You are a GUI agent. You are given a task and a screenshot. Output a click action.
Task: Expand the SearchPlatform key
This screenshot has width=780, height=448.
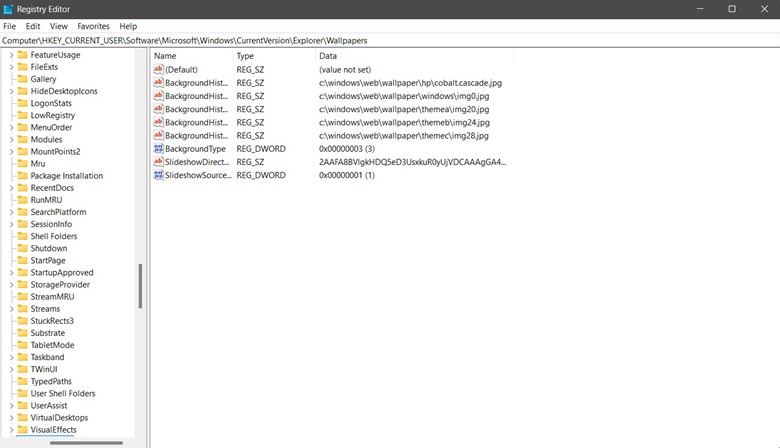(11, 212)
